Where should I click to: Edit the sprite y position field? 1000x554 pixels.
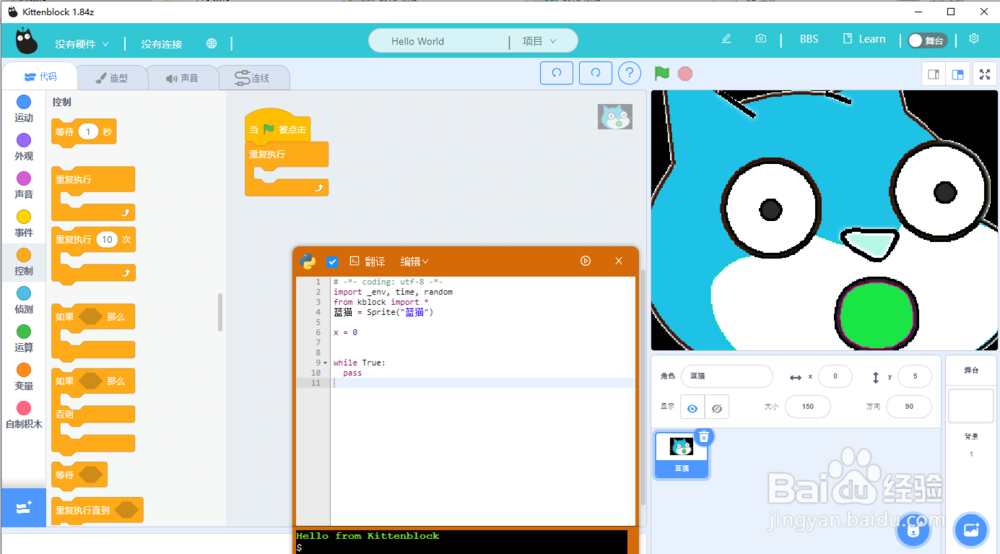pyautogui.click(x=915, y=376)
